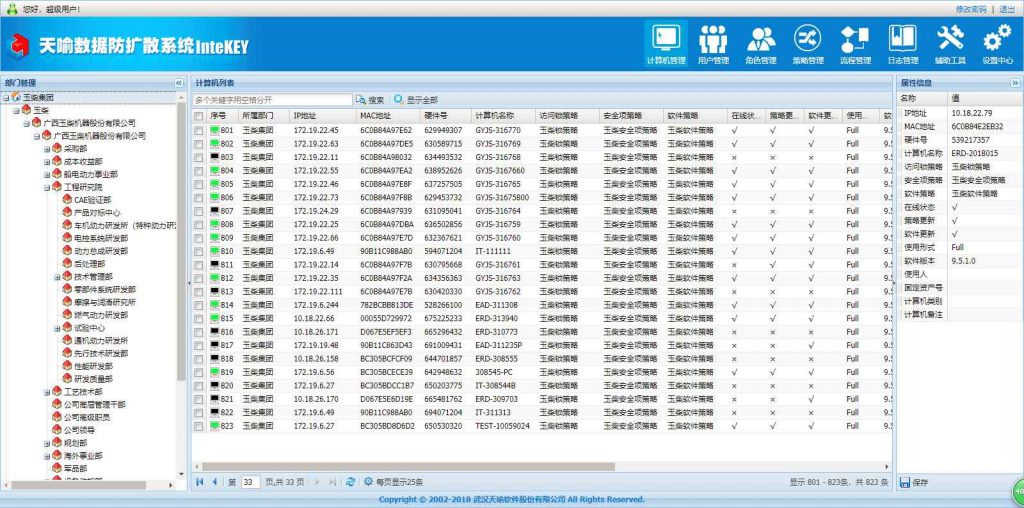Click computer name GYJS-316770

point(498,130)
